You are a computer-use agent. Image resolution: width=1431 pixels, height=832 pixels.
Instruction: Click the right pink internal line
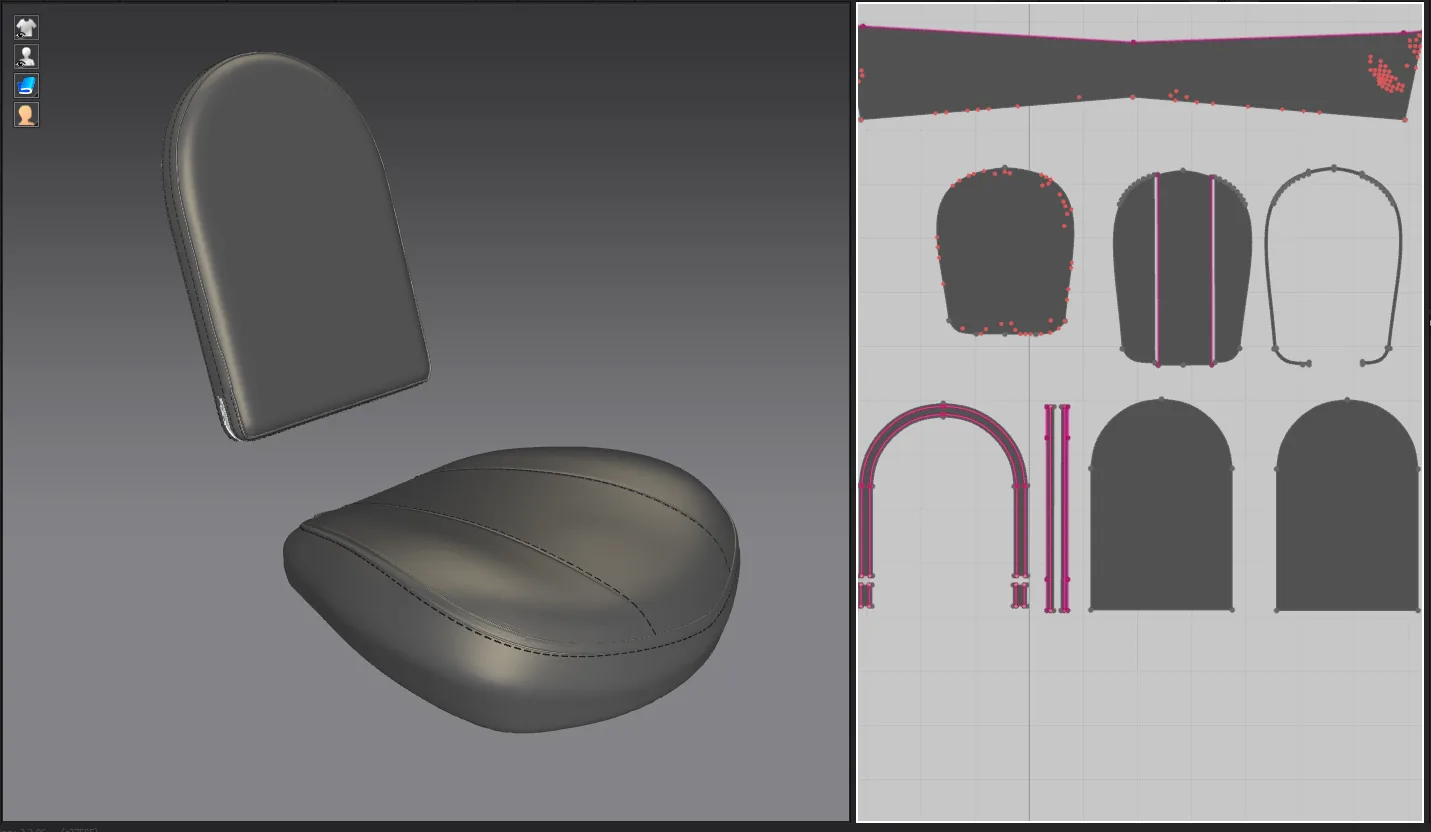coord(1213,269)
